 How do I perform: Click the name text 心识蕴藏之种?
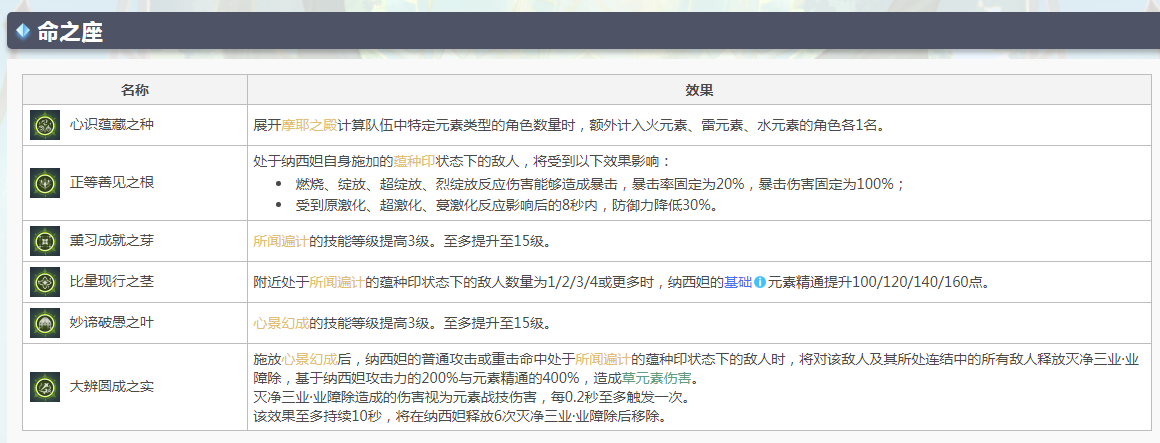112,124
